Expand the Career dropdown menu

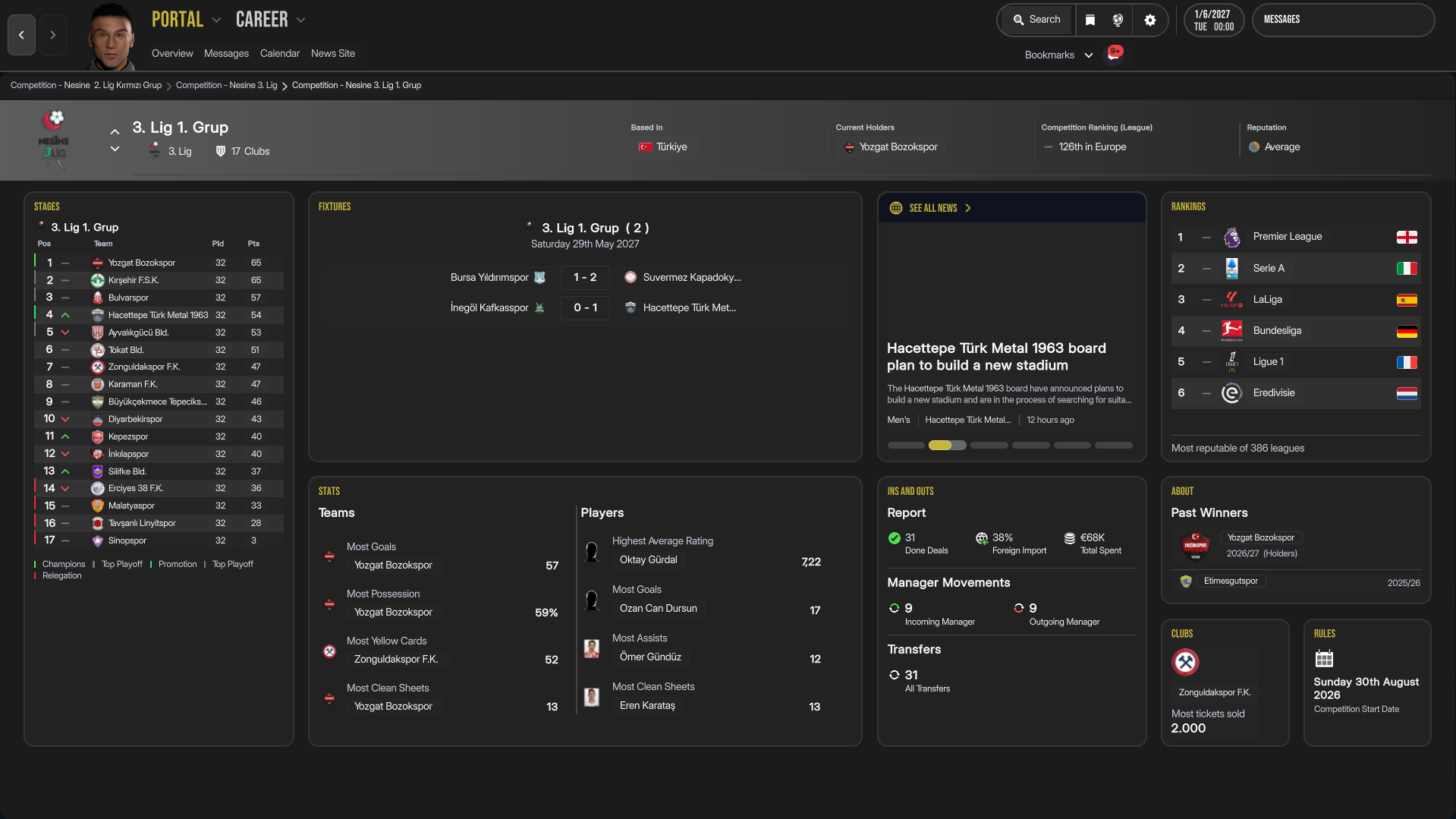pos(301,20)
